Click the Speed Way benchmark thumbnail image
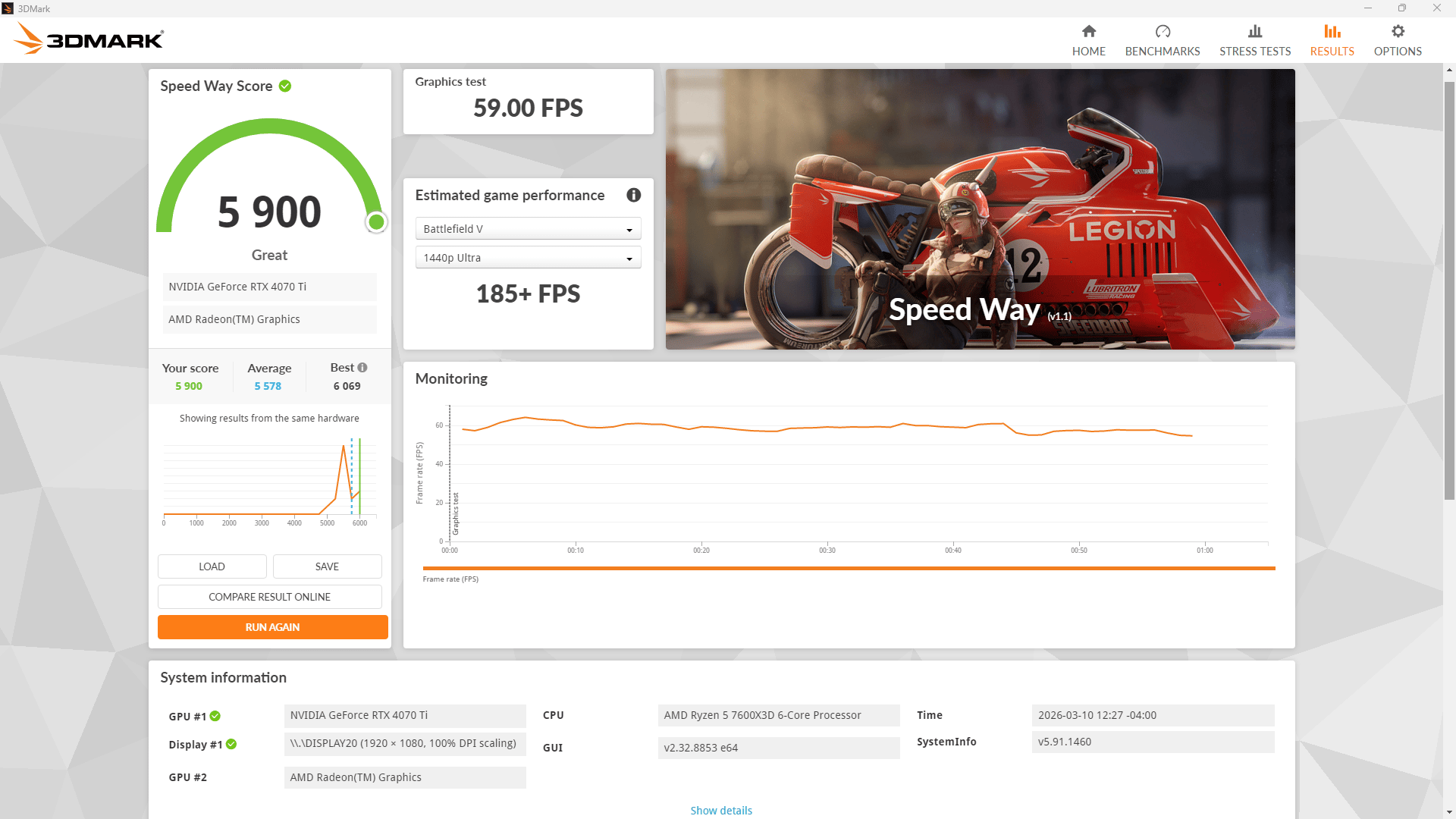Viewport: 1456px width, 819px height. 980,209
